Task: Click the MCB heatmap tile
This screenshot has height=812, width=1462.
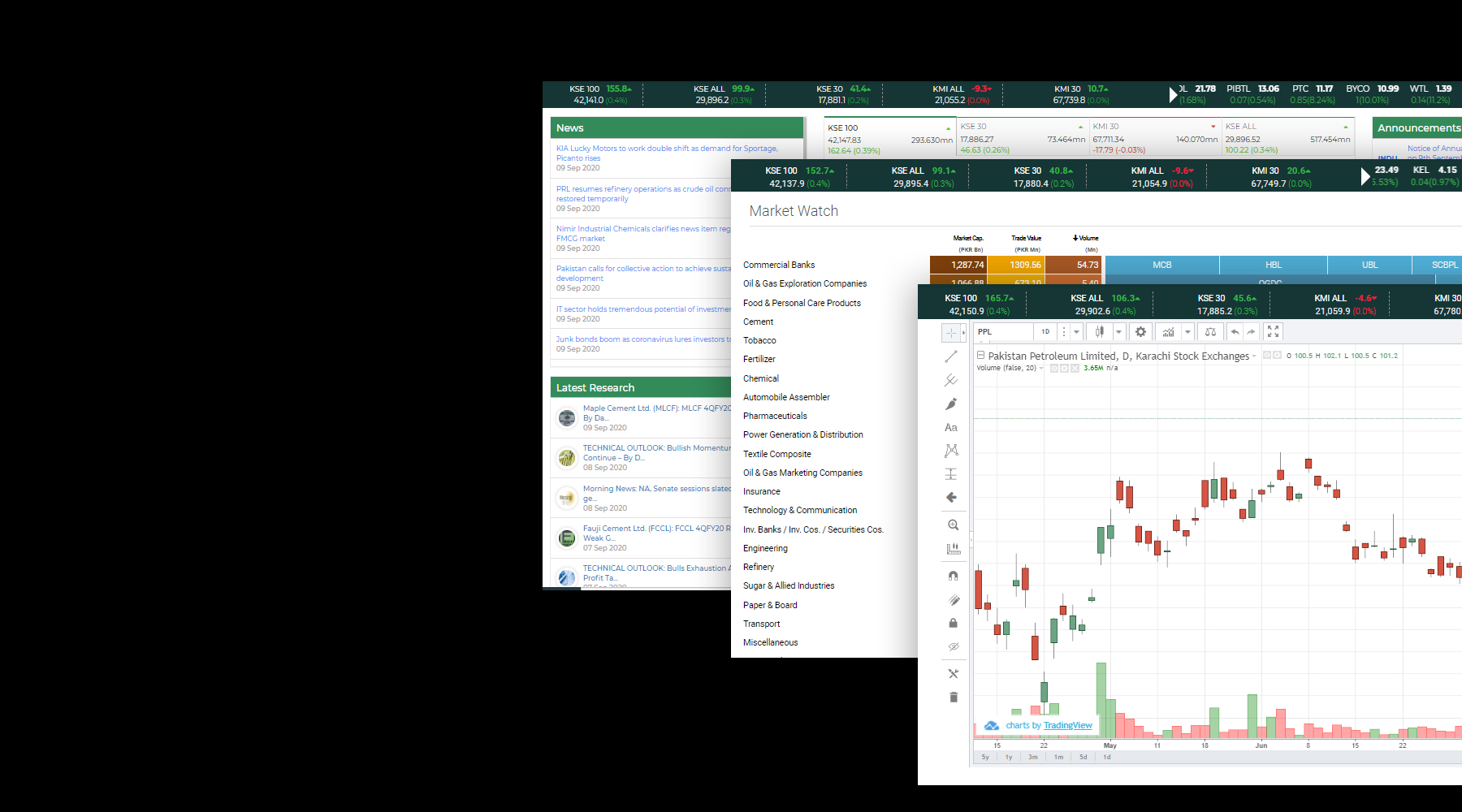Action: (1162, 265)
